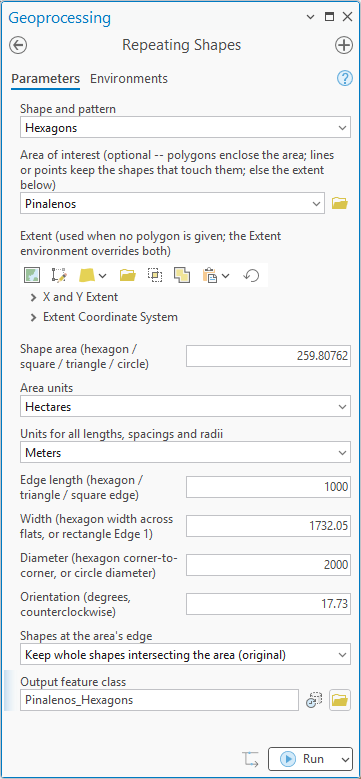Click the clipboard paste extent icon
The height and width of the screenshot is (779, 361).
(x=211, y=275)
